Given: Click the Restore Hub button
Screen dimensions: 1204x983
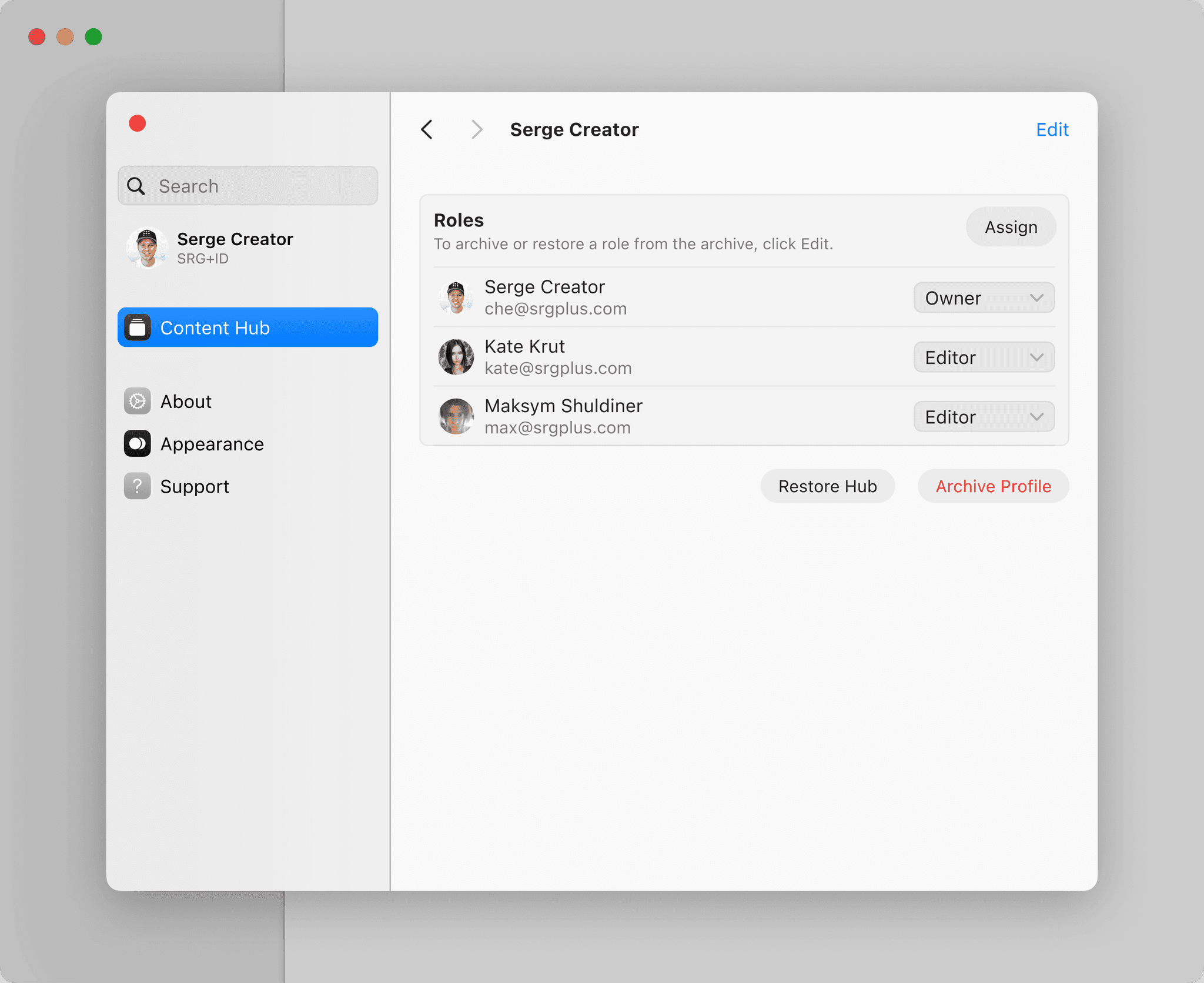Looking at the screenshot, I should pos(827,486).
